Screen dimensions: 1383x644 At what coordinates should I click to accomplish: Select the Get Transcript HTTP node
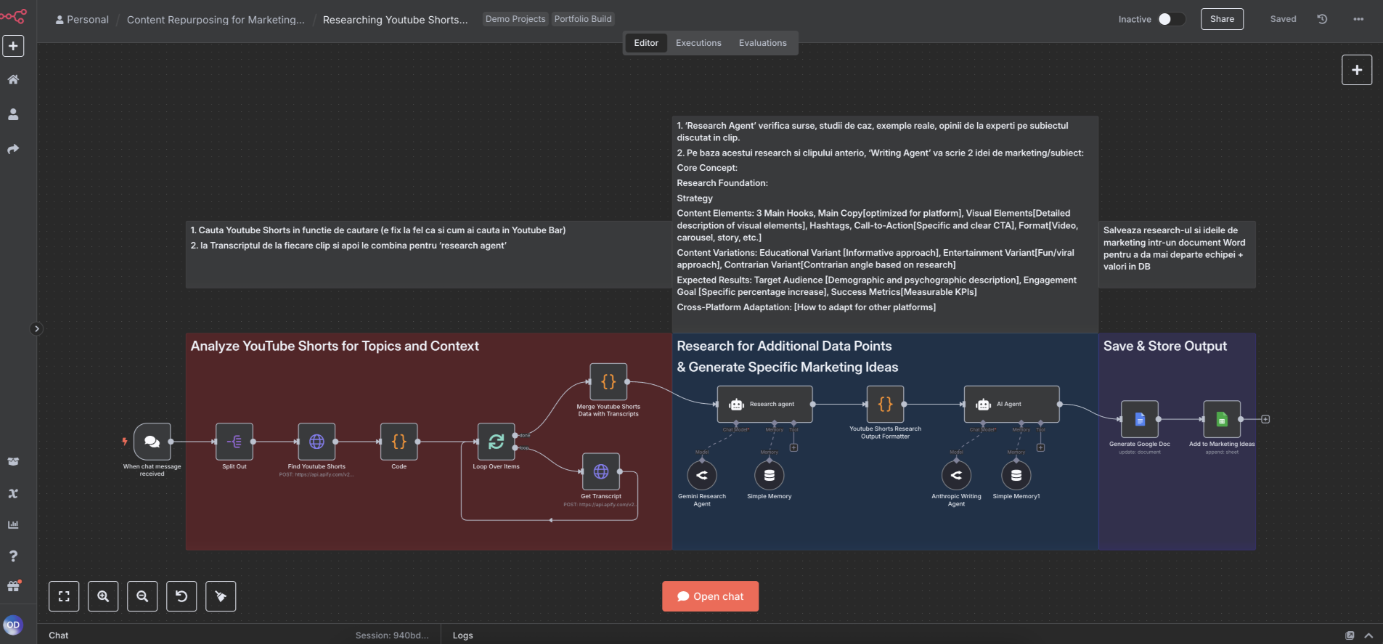(x=600, y=472)
